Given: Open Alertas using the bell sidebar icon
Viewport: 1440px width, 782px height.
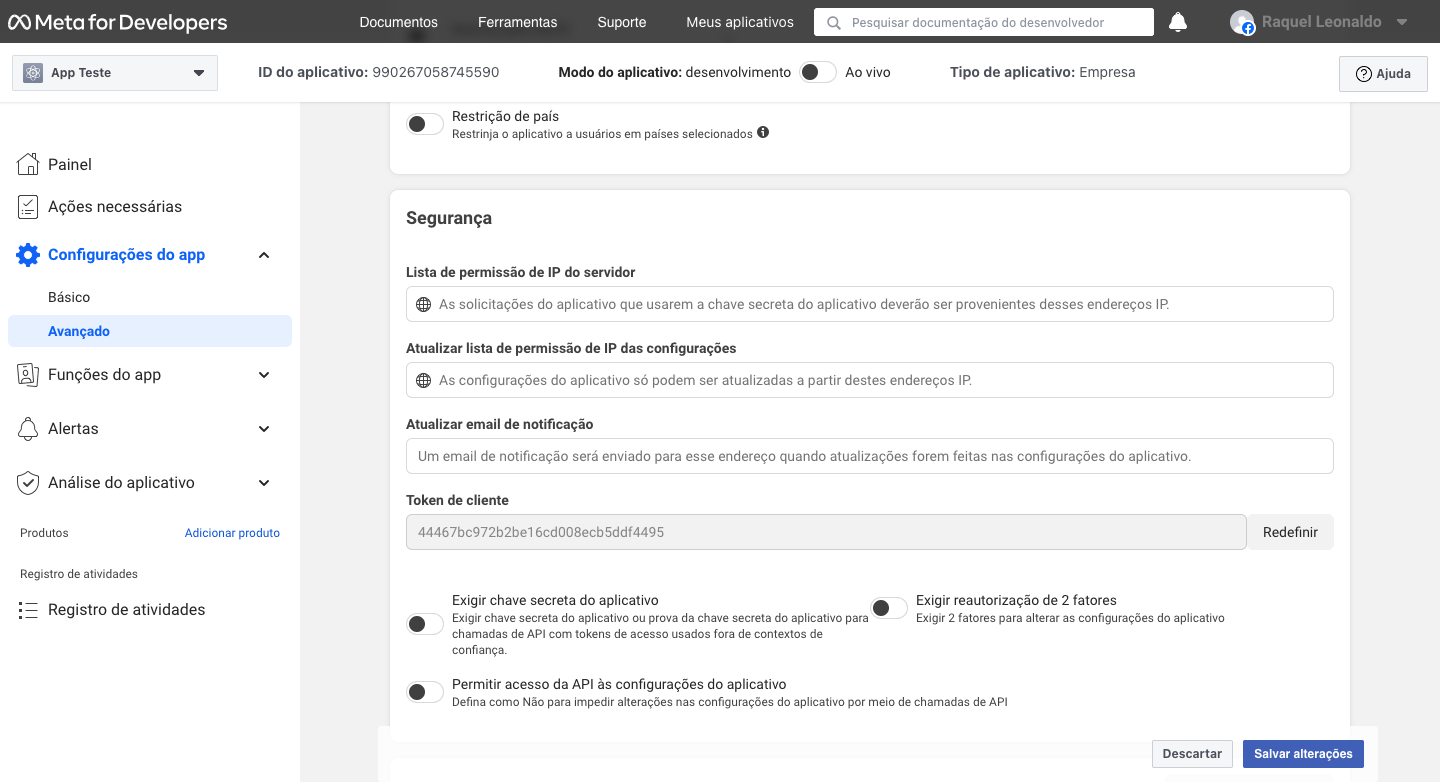Looking at the screenshot, I should (x=28, y=428).
